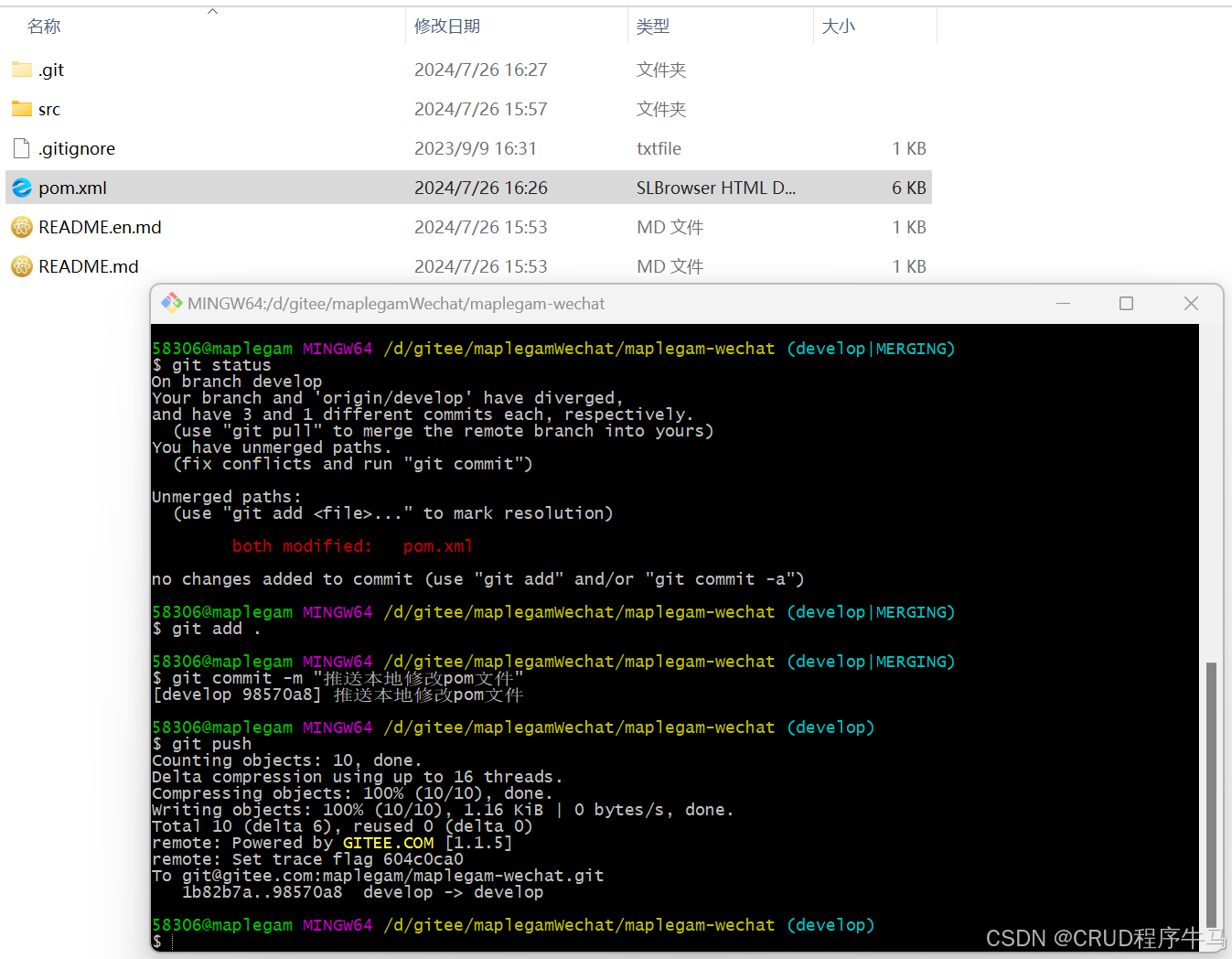Image resolution: width=1232 pixels, height=959 pixels.
Task: Select the src folder name
Action: point(49,109)
